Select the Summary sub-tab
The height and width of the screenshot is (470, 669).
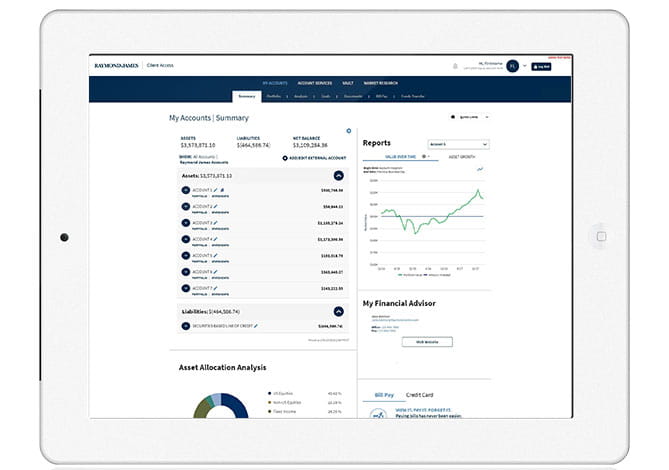coord(247,96)
